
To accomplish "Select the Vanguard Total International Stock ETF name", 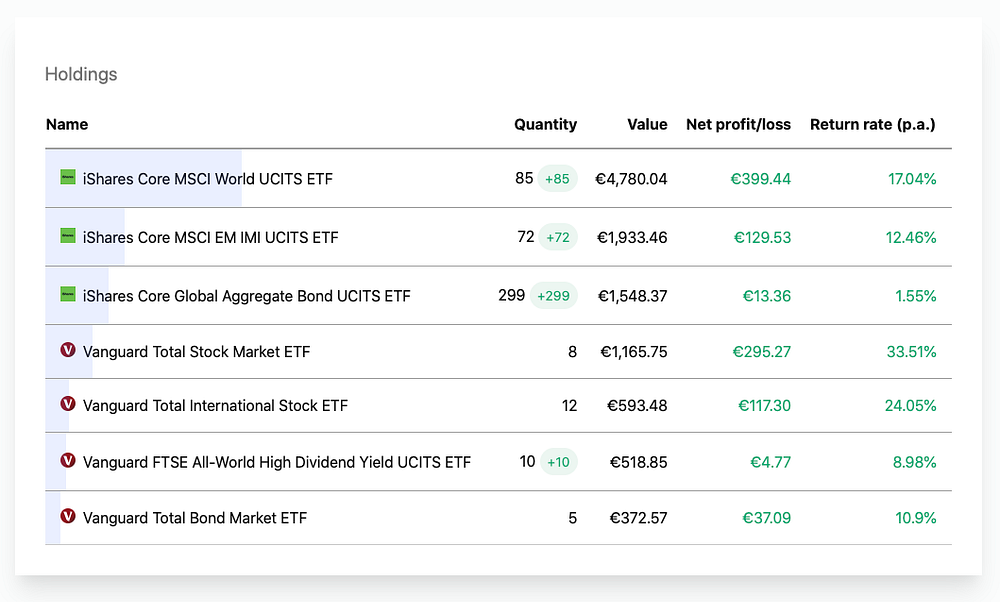I will [x=215, y=406].
